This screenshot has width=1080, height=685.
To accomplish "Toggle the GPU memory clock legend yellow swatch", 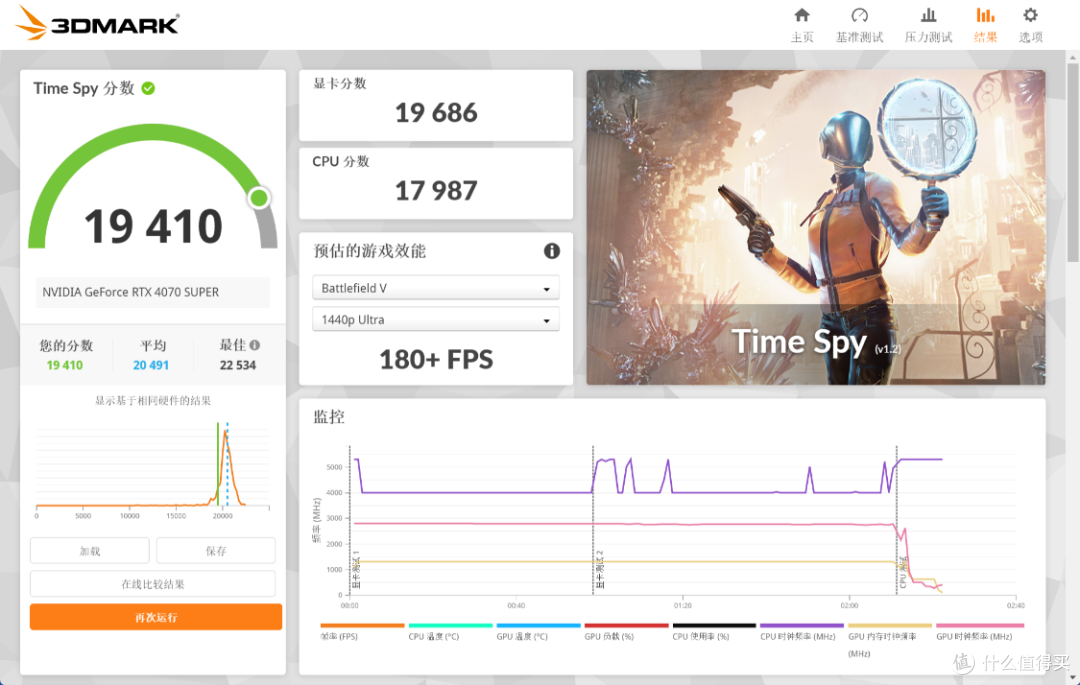I will pyautogui.click(x=890, y=626).
